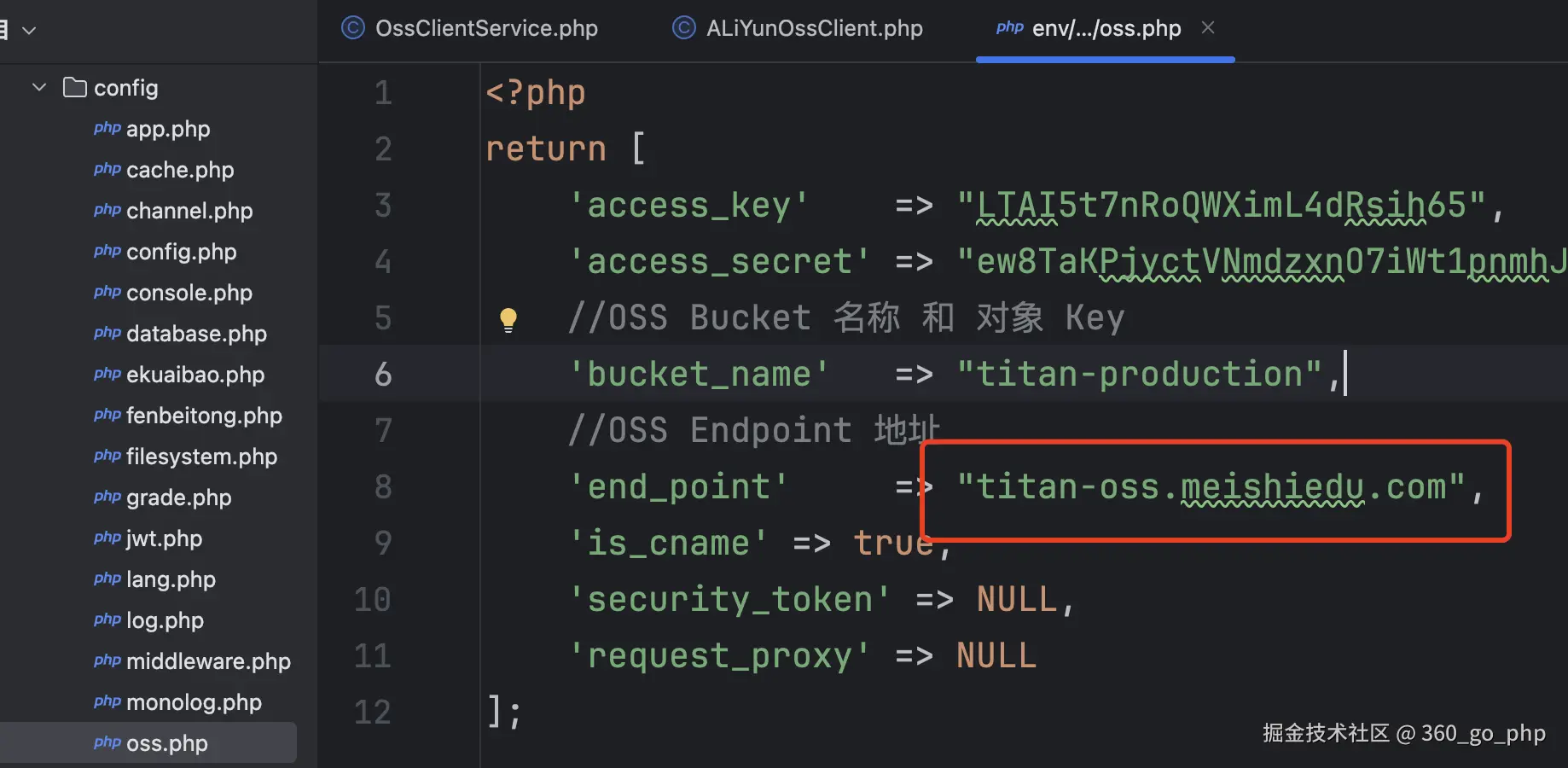Open cache.php in the project tree
This screenshot has width=1568, height=768.
(x=180, y=170)
